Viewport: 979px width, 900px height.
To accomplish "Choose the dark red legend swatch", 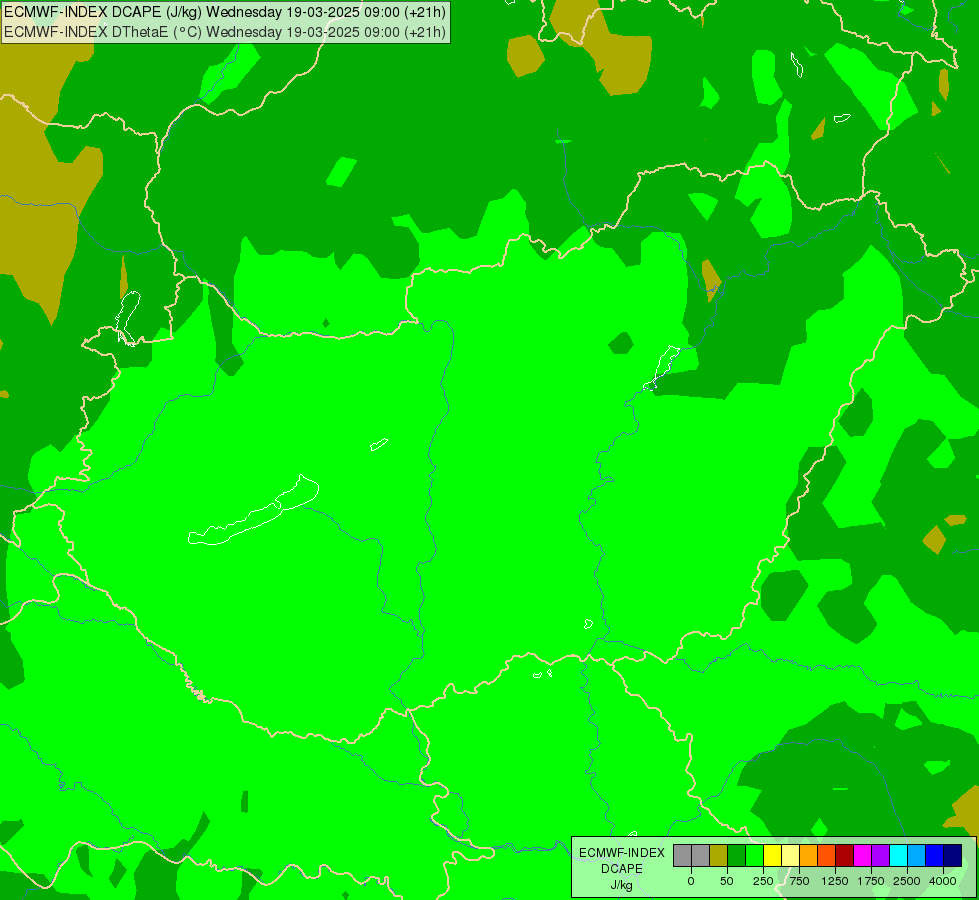I will [x=845, y=856].
